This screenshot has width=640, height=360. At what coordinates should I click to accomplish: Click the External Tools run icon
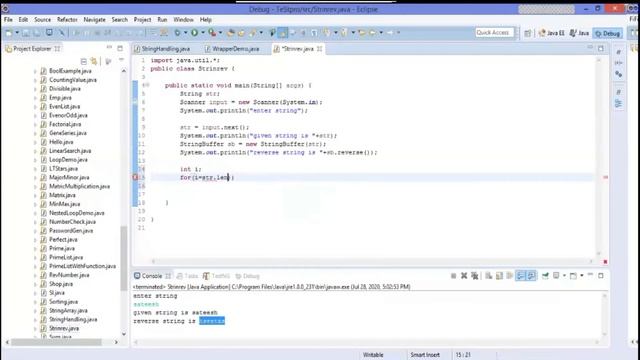click(x=212, y=33)
